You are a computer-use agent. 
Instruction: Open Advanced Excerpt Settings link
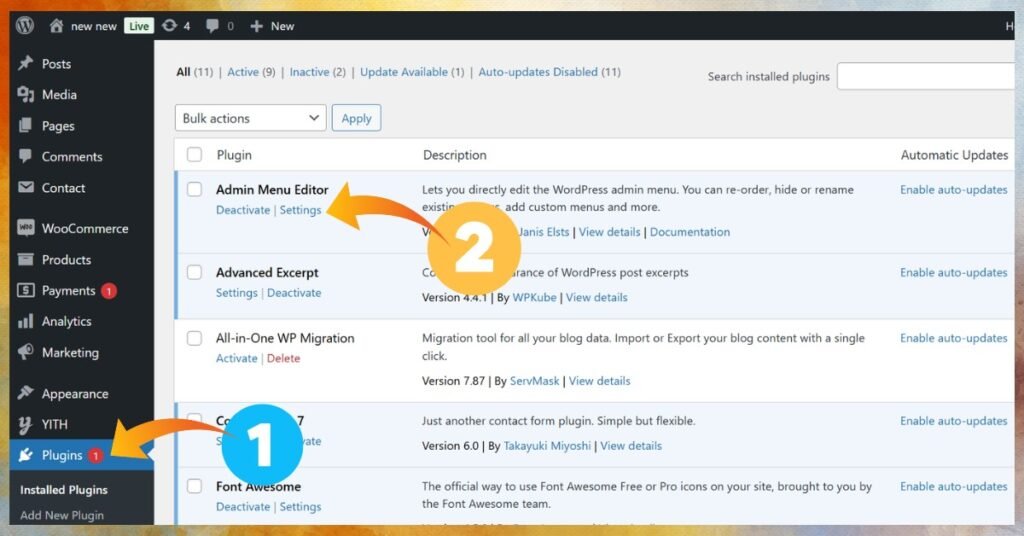(236, 292)
